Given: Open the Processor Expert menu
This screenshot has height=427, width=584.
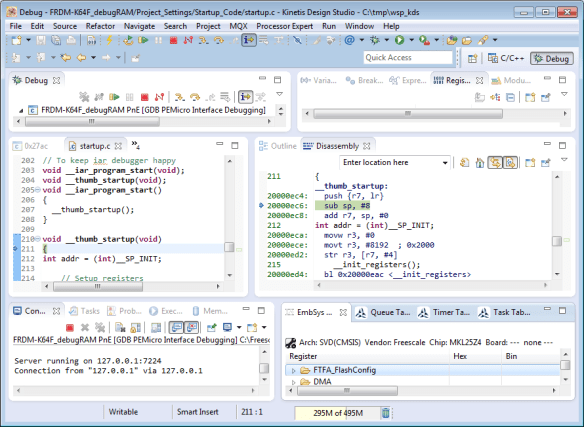Looking at the screenshot, I should [x=285, y=26].
